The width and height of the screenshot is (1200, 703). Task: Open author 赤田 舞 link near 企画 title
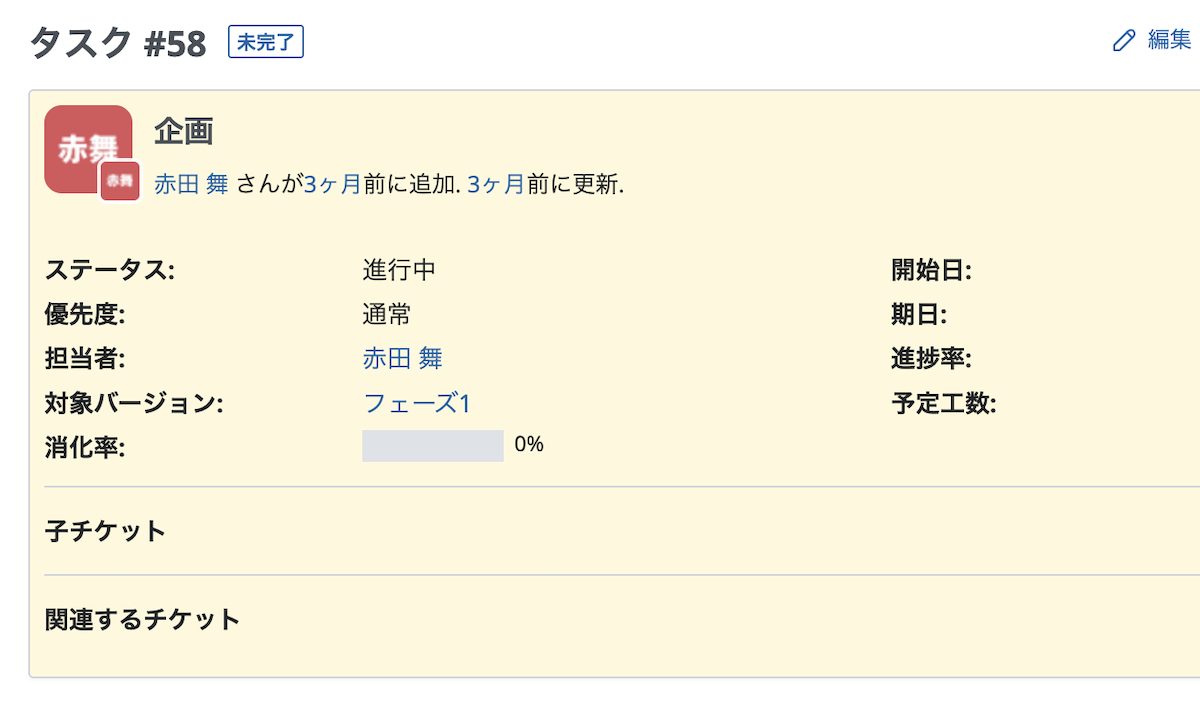click(x=191, y=184)
